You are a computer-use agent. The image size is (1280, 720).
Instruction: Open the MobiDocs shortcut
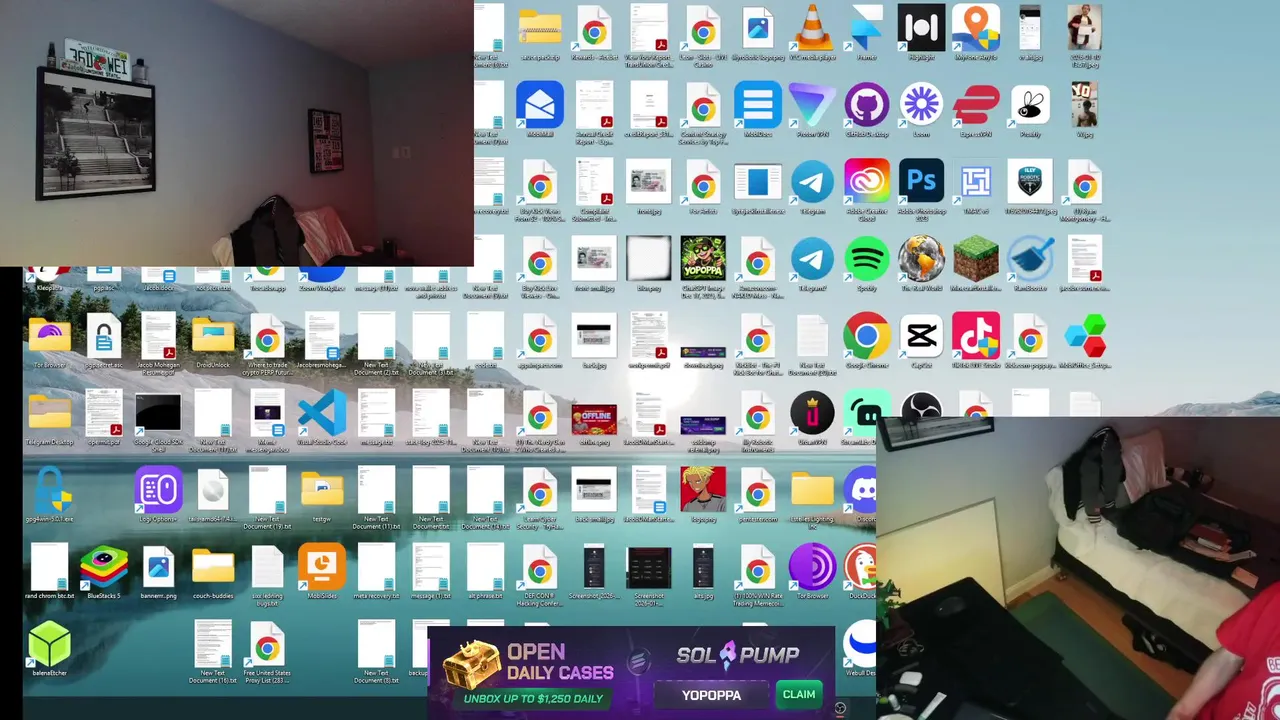757,106
